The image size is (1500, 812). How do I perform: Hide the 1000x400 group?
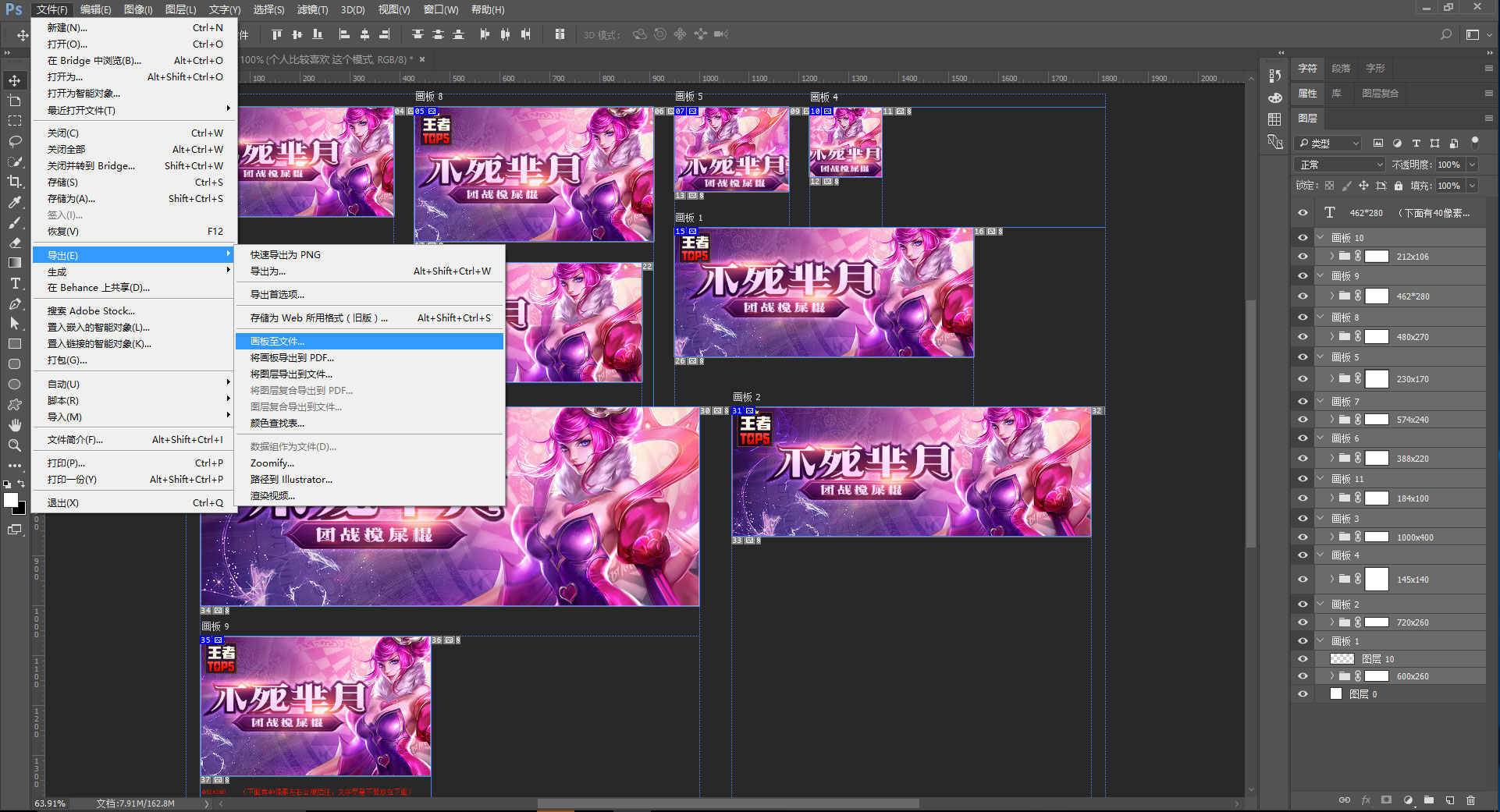(1303, 537)
